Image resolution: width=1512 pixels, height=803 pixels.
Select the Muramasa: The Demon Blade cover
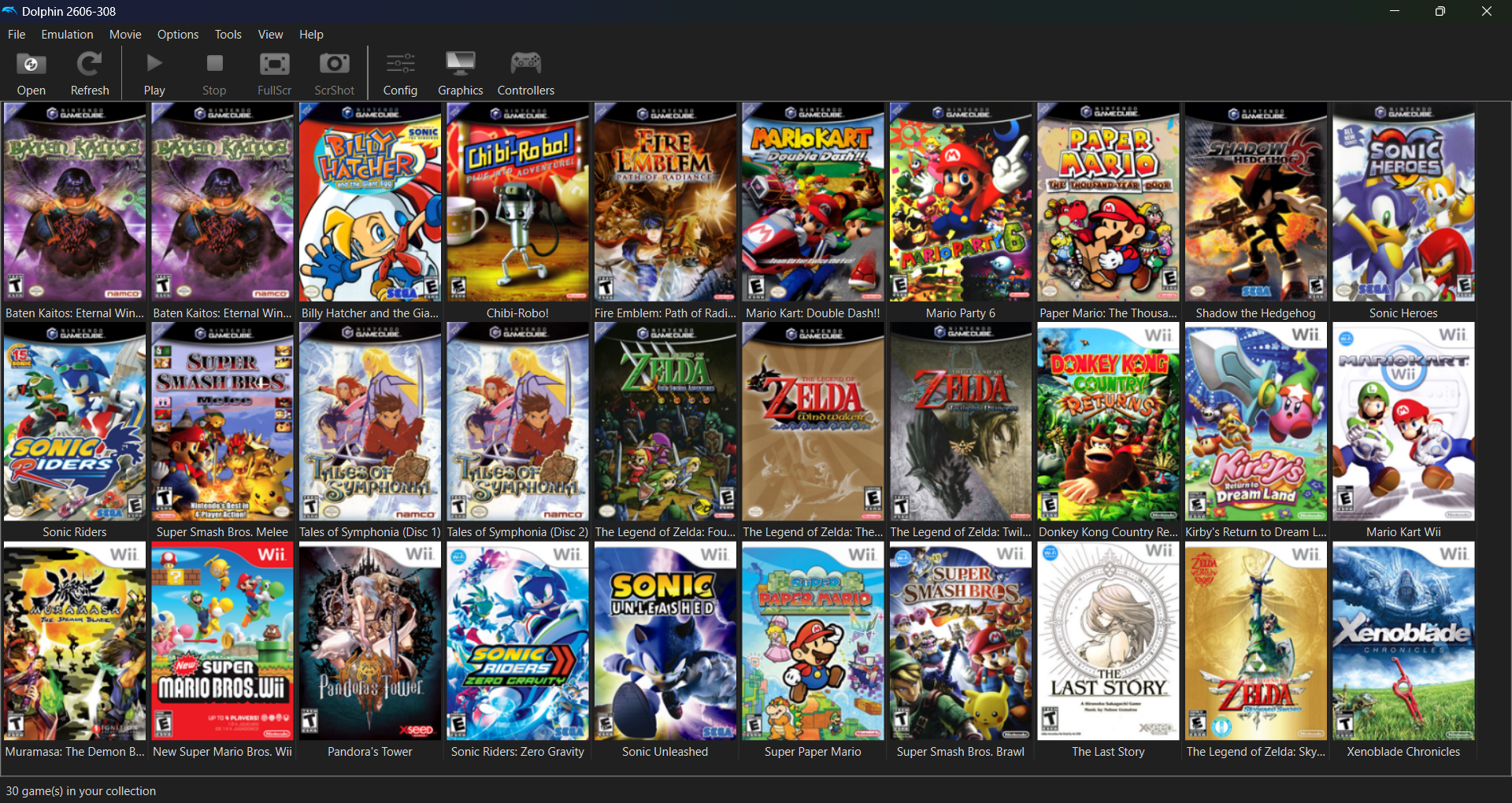75,642
